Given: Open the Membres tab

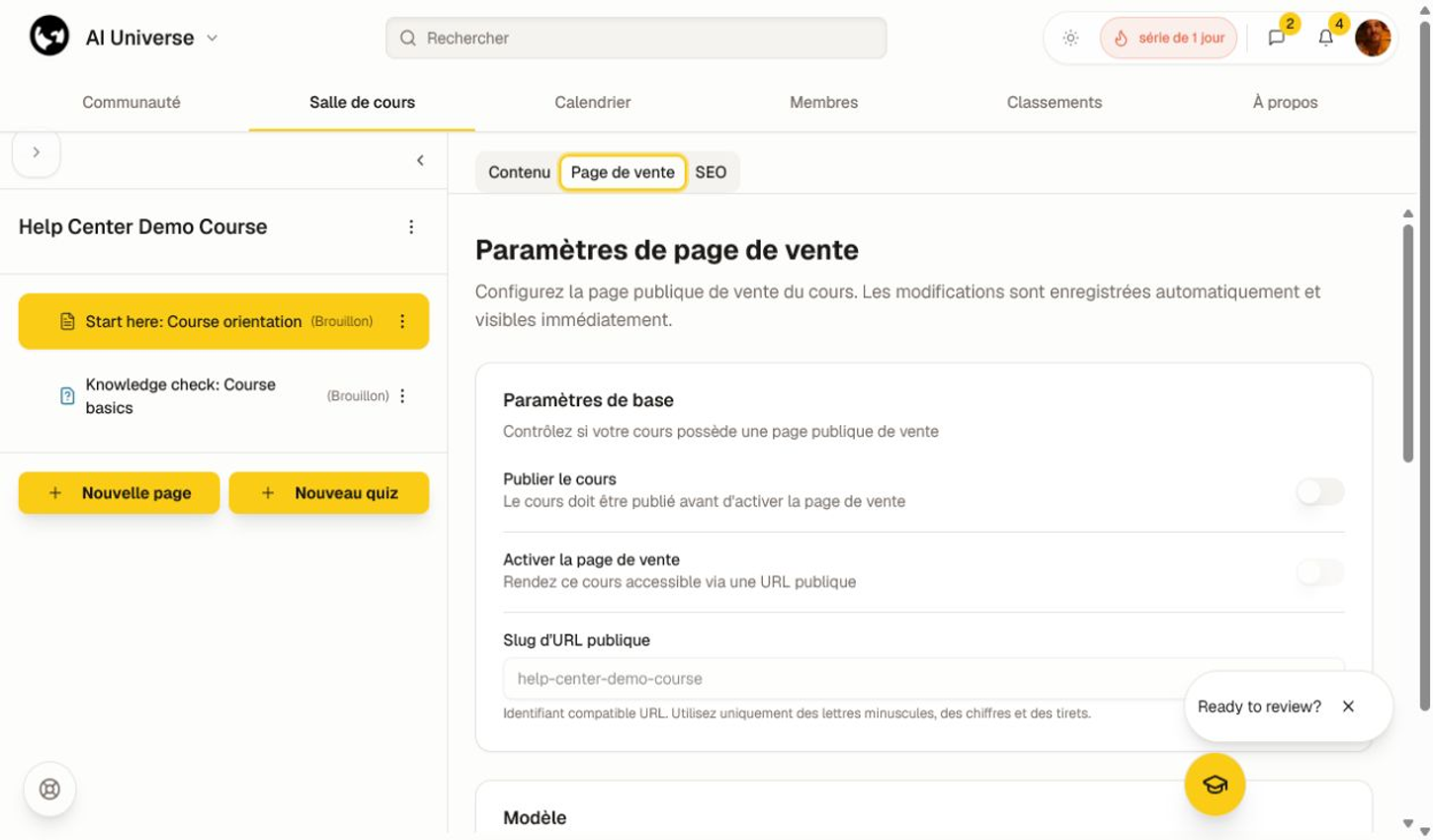Looking at the screenshot, I should pos(823,102).
